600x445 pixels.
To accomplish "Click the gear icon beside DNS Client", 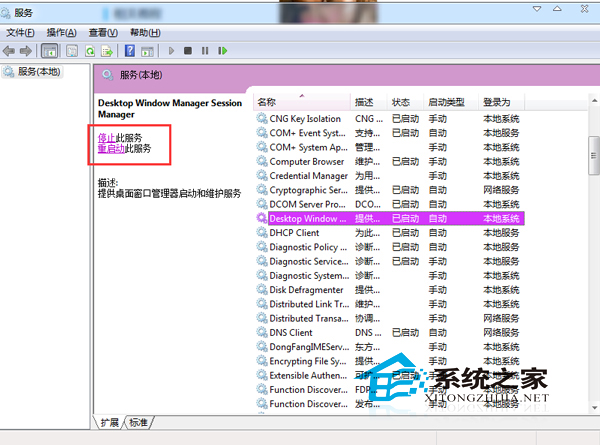I will 262,332.
